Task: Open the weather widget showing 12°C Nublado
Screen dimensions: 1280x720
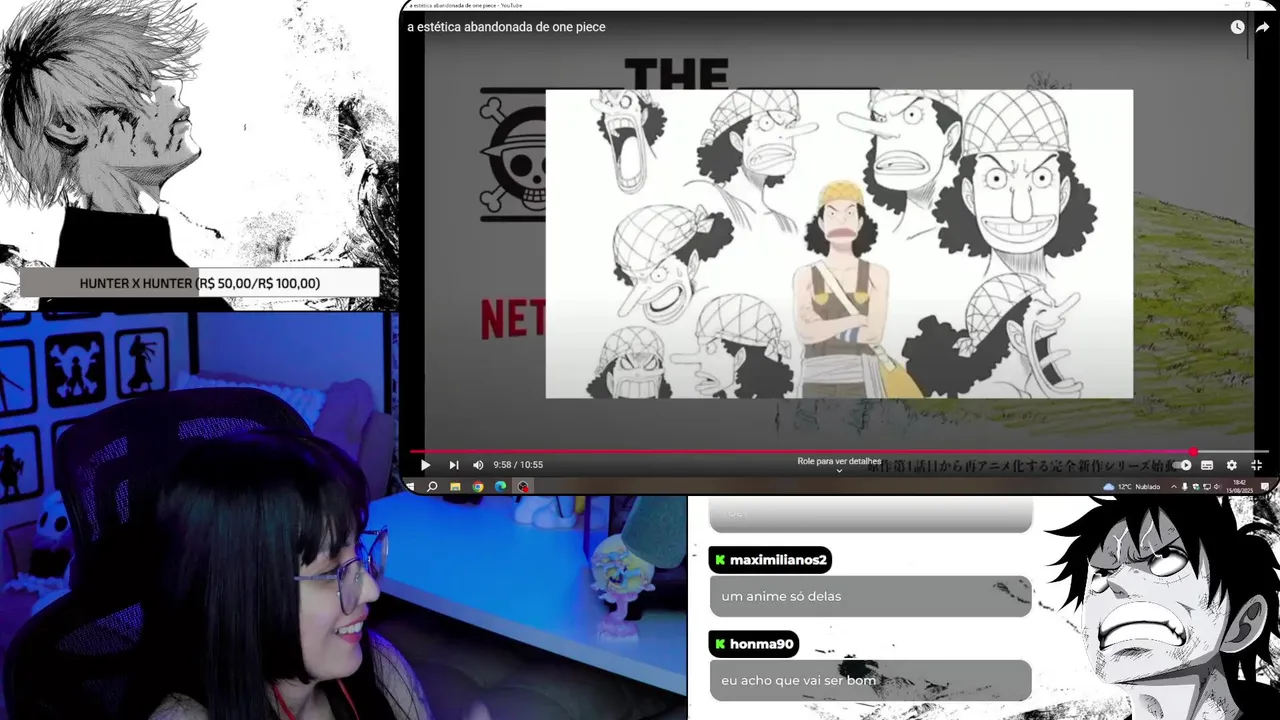Action: point(1132,487)
